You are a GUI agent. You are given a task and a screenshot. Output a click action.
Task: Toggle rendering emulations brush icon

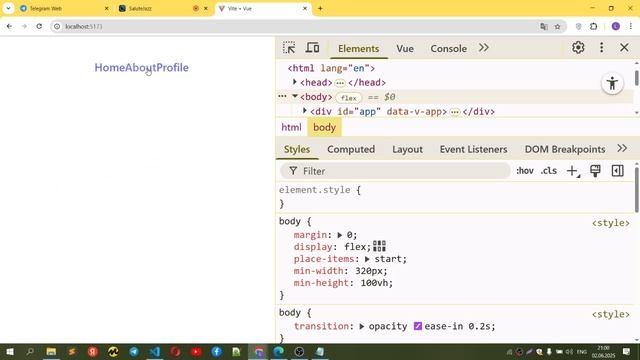tap(595, 171)
